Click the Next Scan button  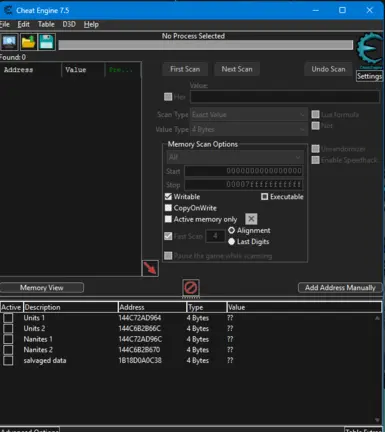tap(237, 69)
